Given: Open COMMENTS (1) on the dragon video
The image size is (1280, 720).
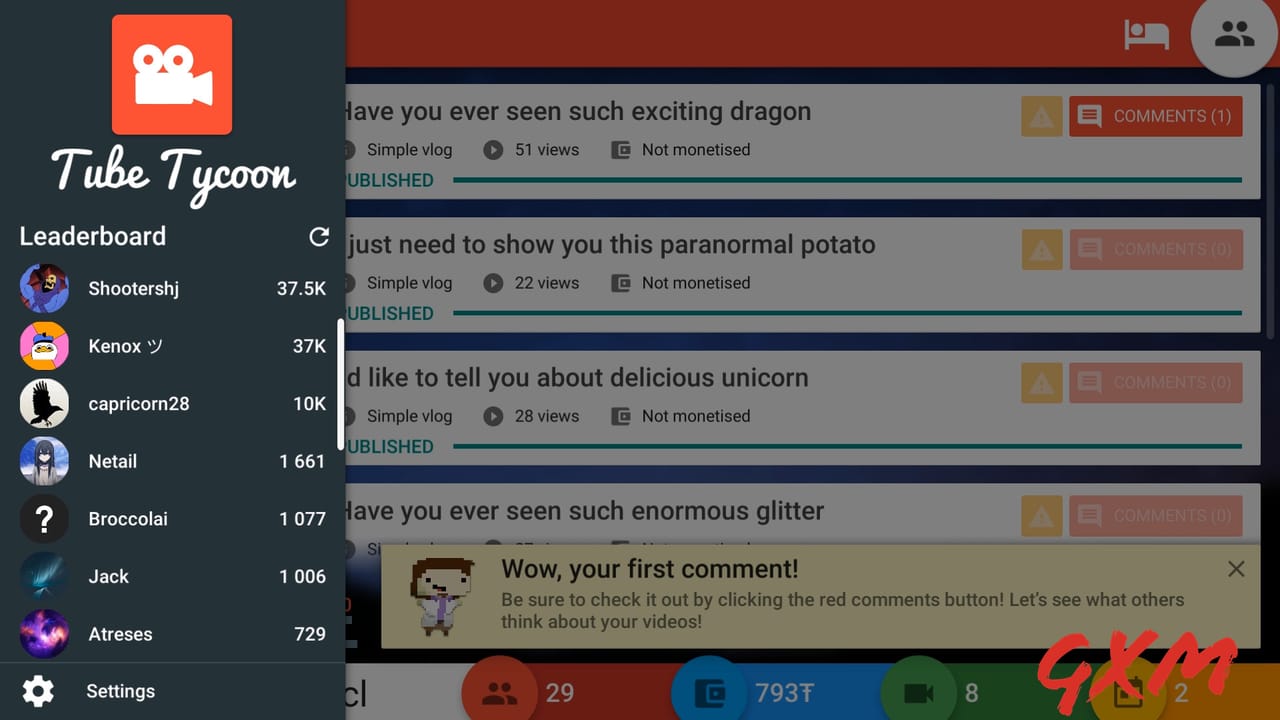Looking at the screenshot, I should pos(1156,116).
